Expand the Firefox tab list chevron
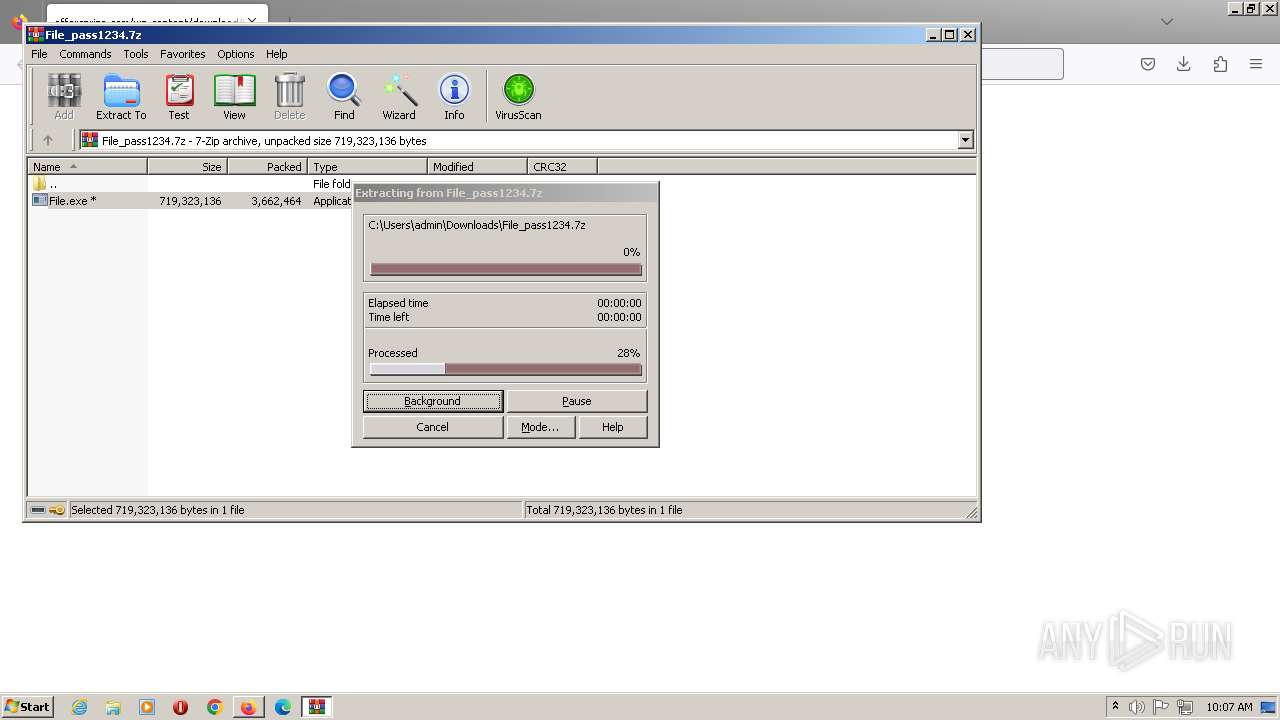Screen dimensions: 1280x720 point(1167,21)
